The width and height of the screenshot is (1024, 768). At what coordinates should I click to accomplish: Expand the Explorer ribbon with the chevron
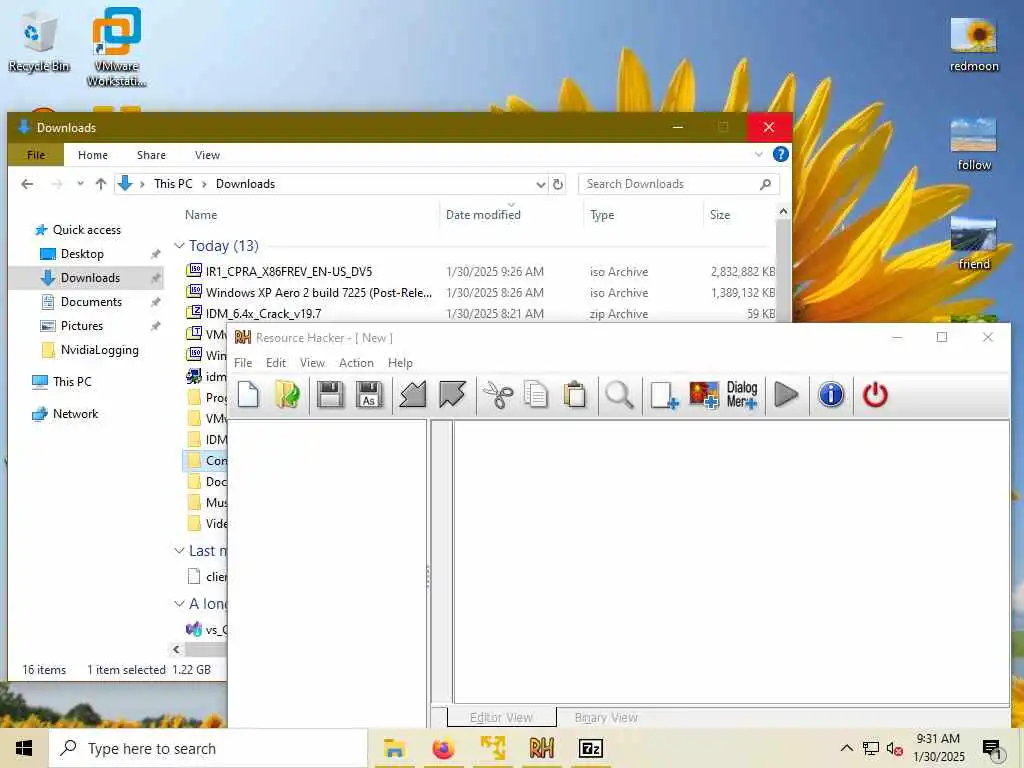coord(758,155)
